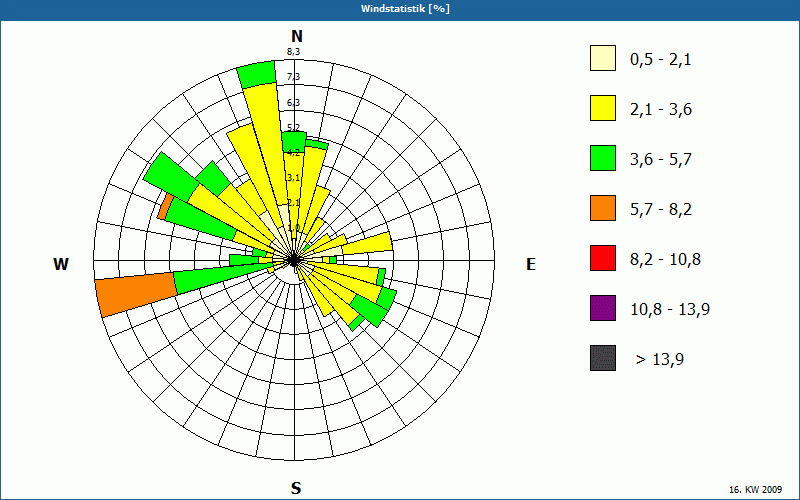Click the legend label '> 13,9'
The image size is (800, 500).
660,360
